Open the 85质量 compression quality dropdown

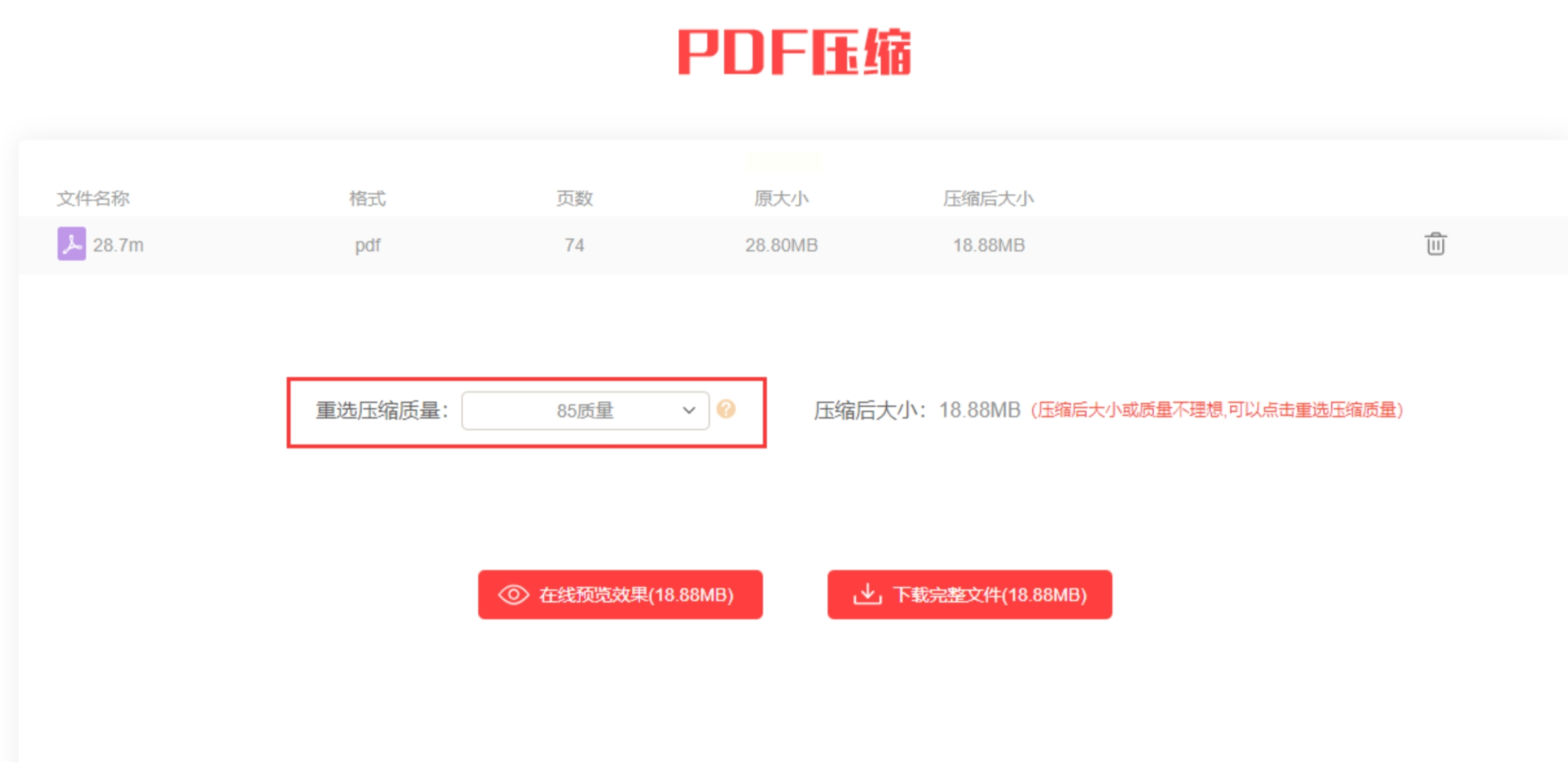tap(584, 410)
